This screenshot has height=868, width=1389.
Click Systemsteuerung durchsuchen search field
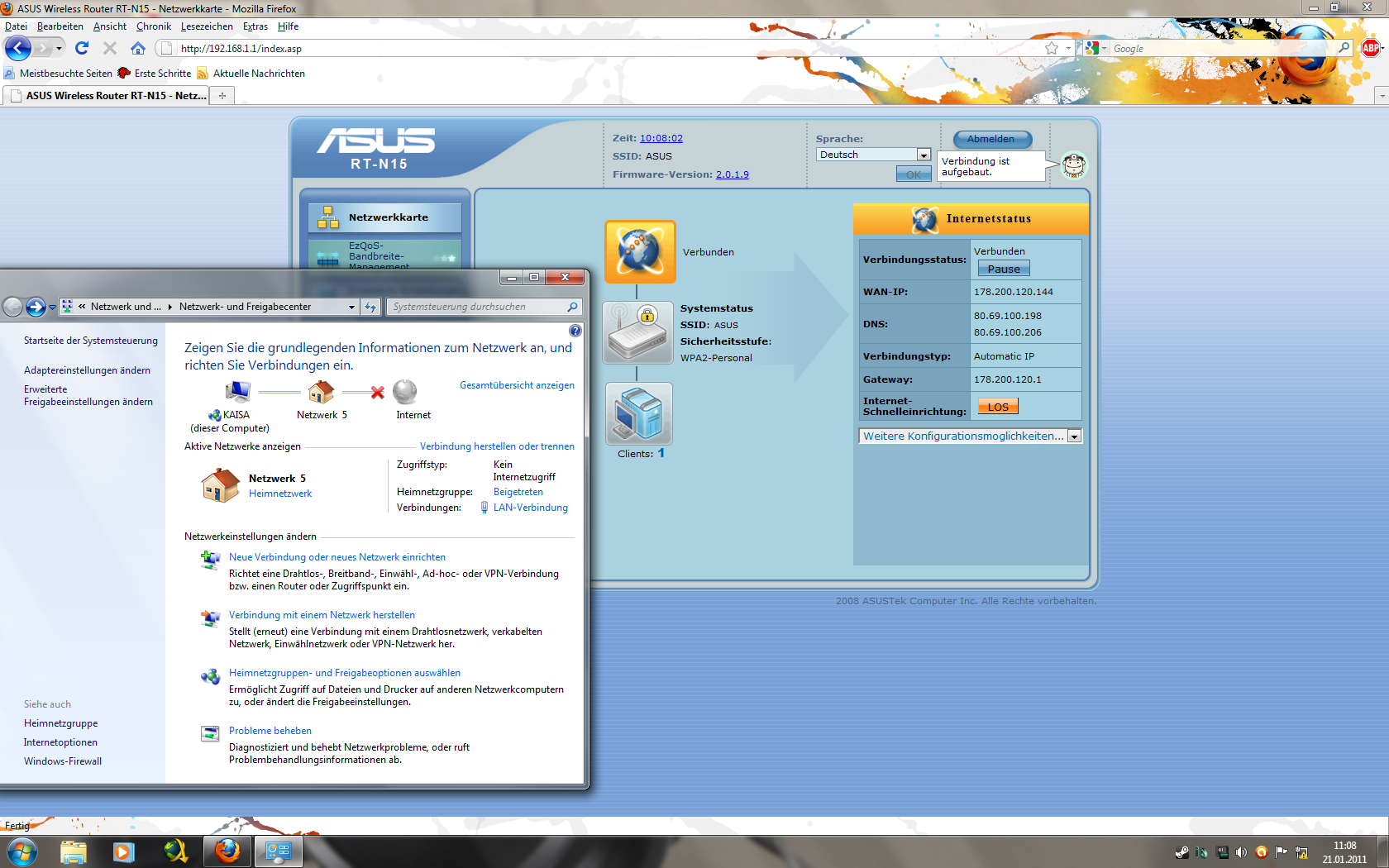point(484,307)
